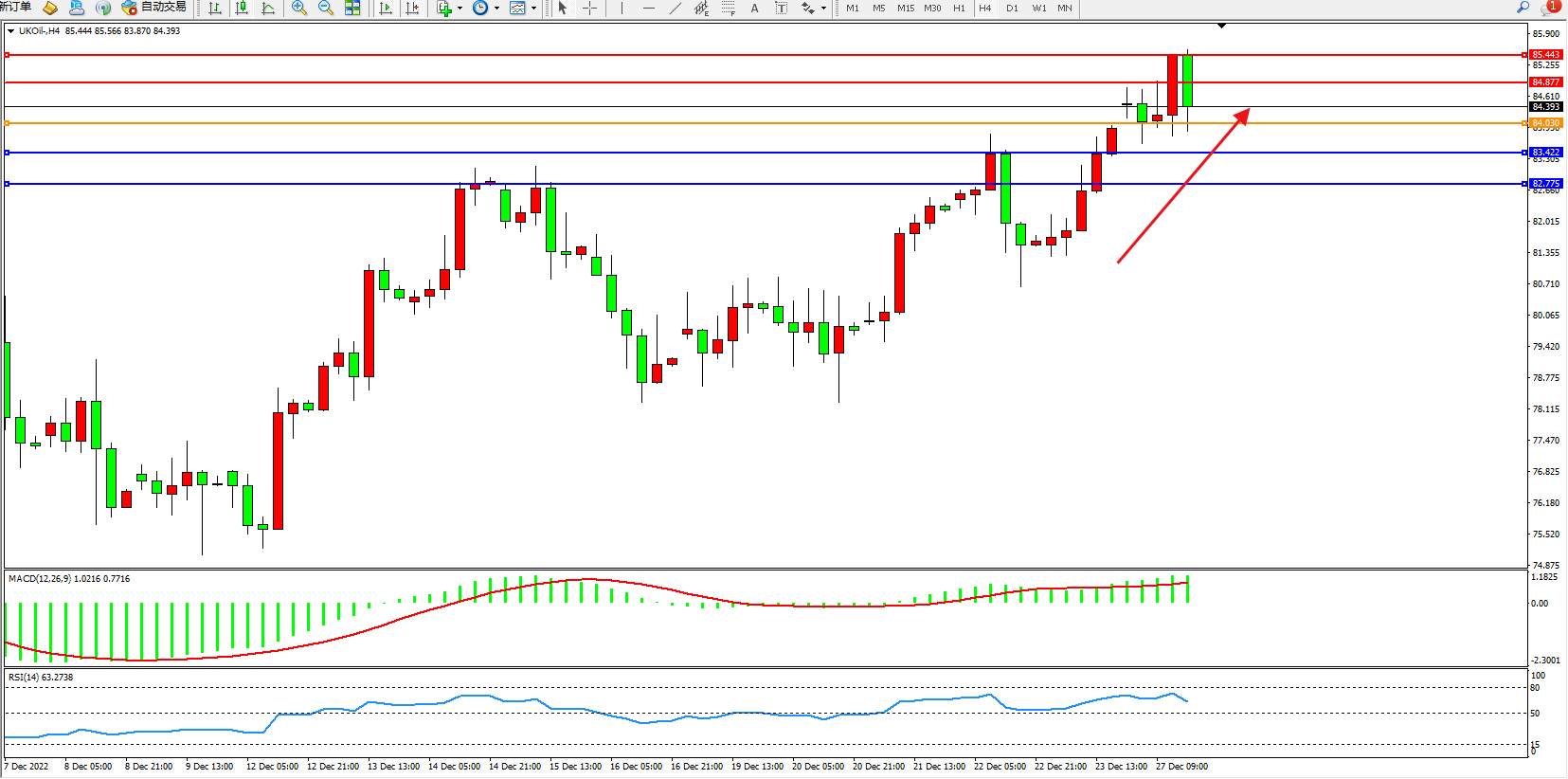Switch chart to candlestick display
Viewport: 1568px width, 779px height.
coord(242,9)
